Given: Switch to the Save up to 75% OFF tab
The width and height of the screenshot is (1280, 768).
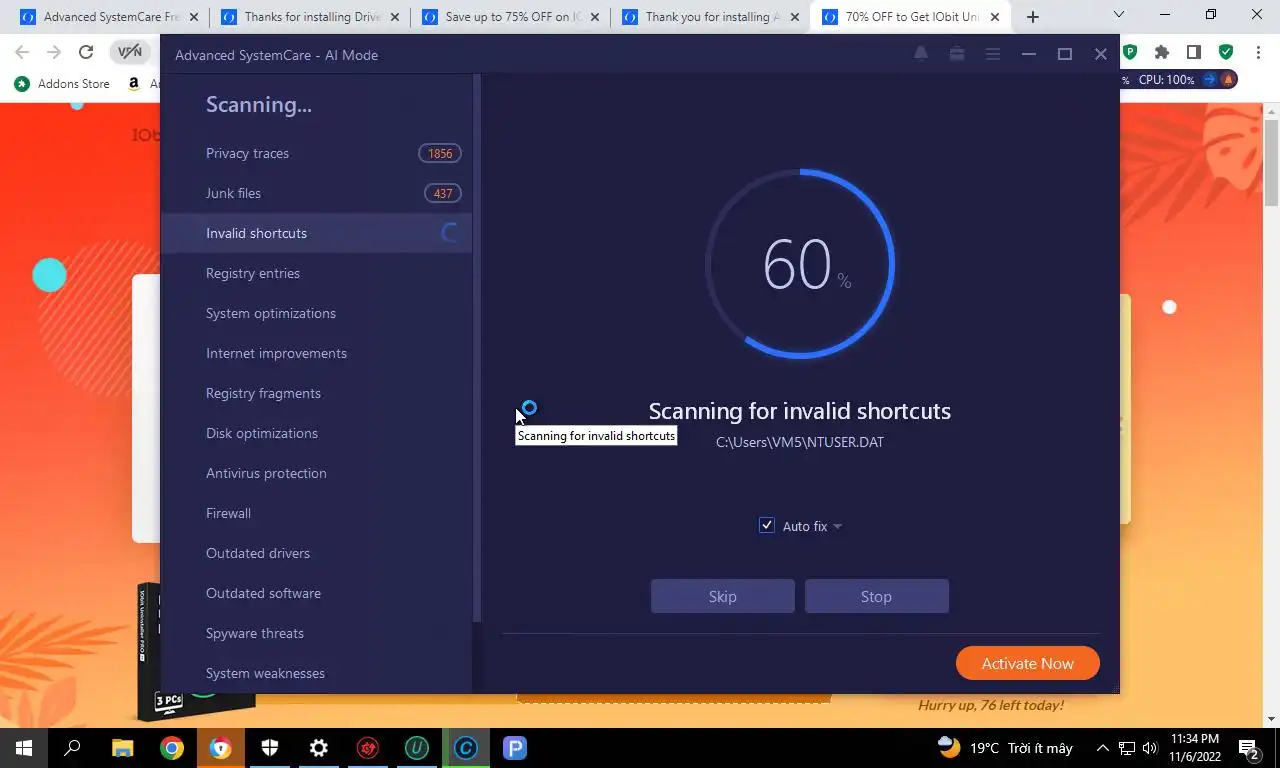Looking at the screenshot, I should [x=509, y=17].
